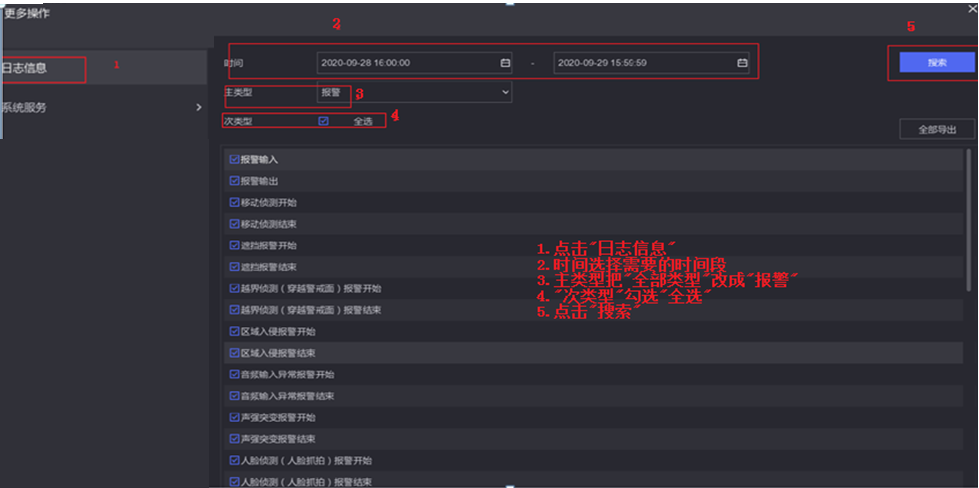Uncheck the 遮挡报警结束 checkbox

[x=234, y=266]
